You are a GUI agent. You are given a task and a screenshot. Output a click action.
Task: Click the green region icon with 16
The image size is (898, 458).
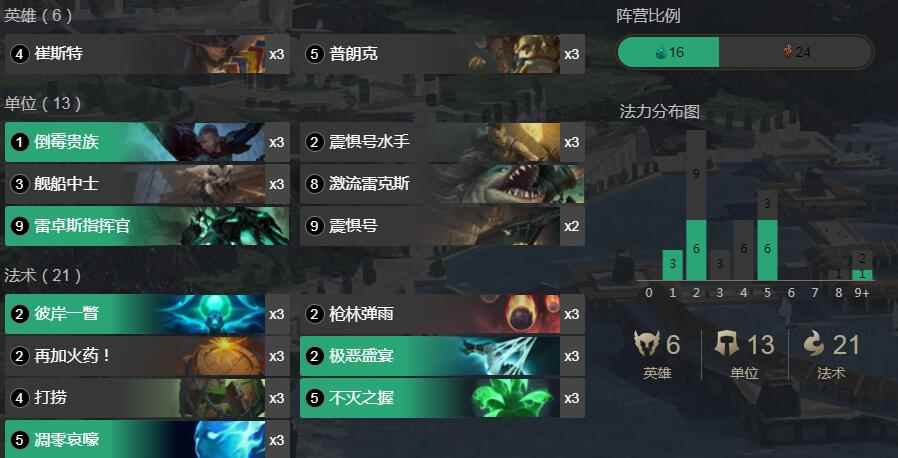(660, 53)
